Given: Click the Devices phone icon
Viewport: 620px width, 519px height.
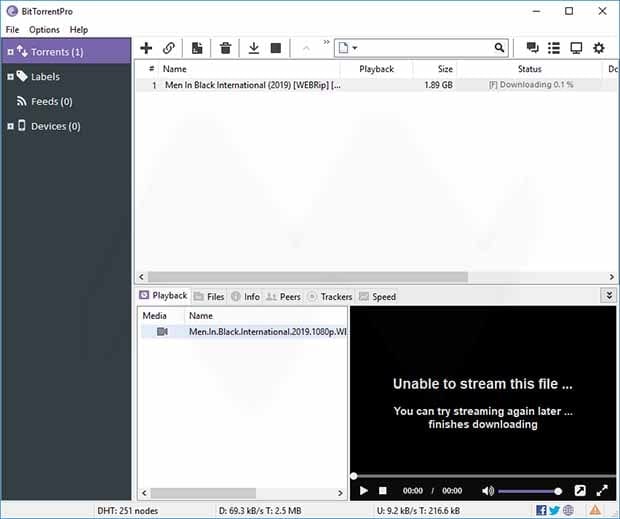Looking at the screenshot, I should tap(22, 125).
